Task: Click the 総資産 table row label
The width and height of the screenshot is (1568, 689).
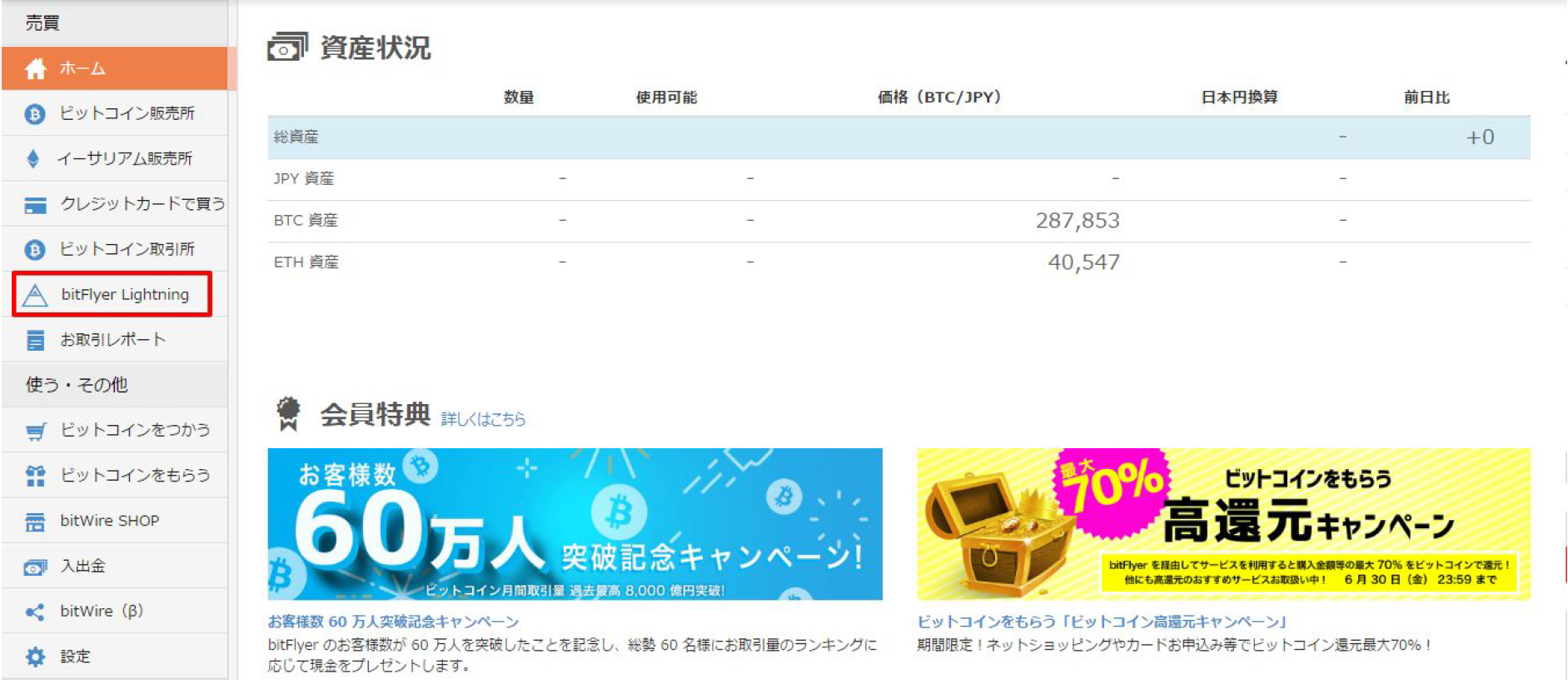Action: click(x=296, y=137)
